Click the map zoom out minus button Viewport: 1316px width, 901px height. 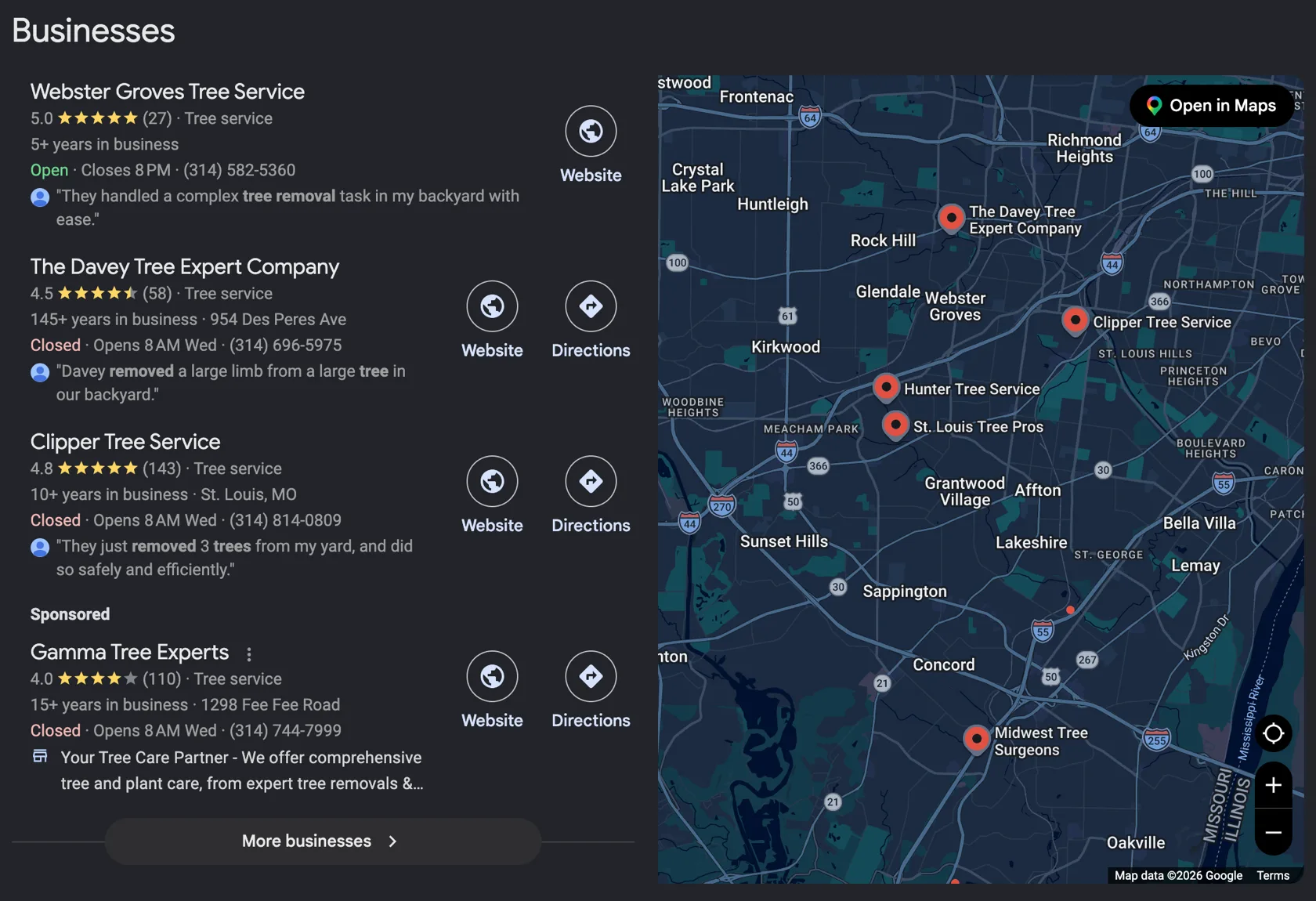(1274, 832)
